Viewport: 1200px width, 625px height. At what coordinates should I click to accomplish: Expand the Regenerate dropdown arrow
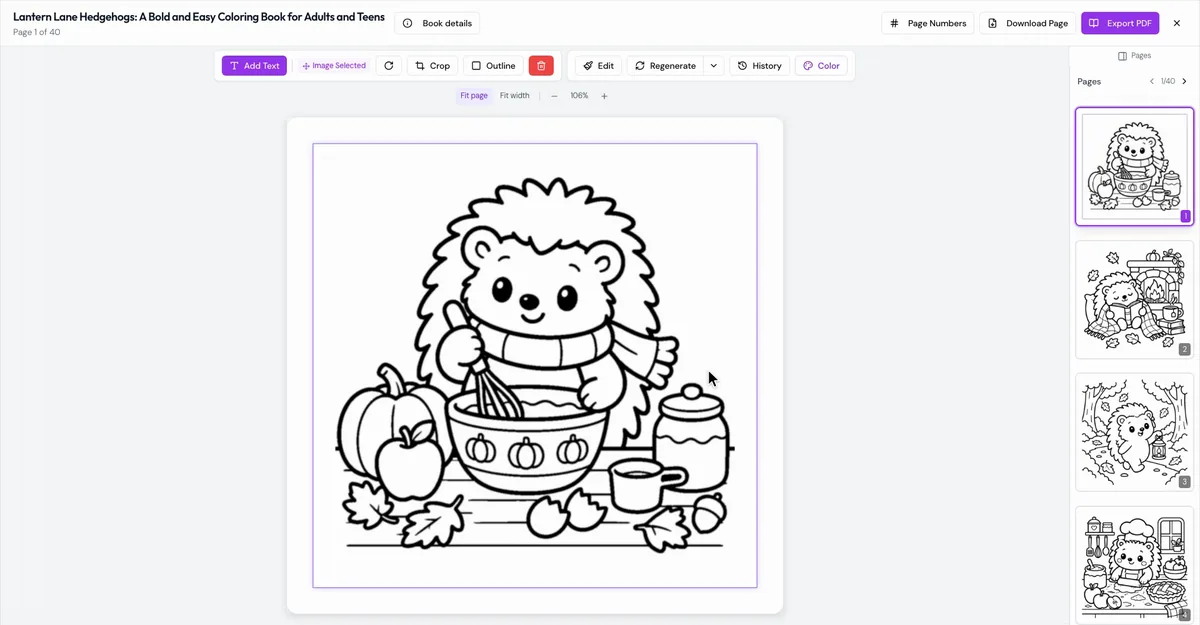click(714, 66)
